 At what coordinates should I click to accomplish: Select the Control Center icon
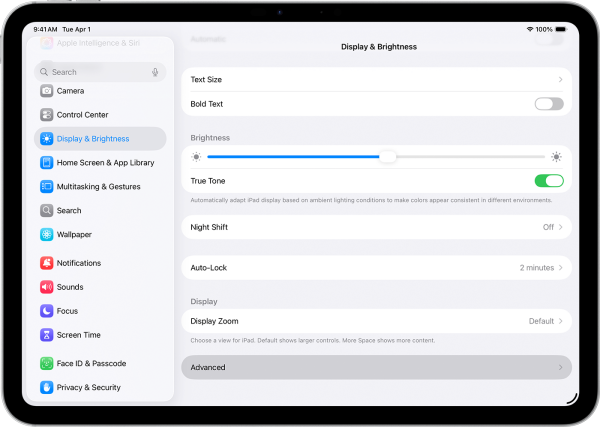47,115
